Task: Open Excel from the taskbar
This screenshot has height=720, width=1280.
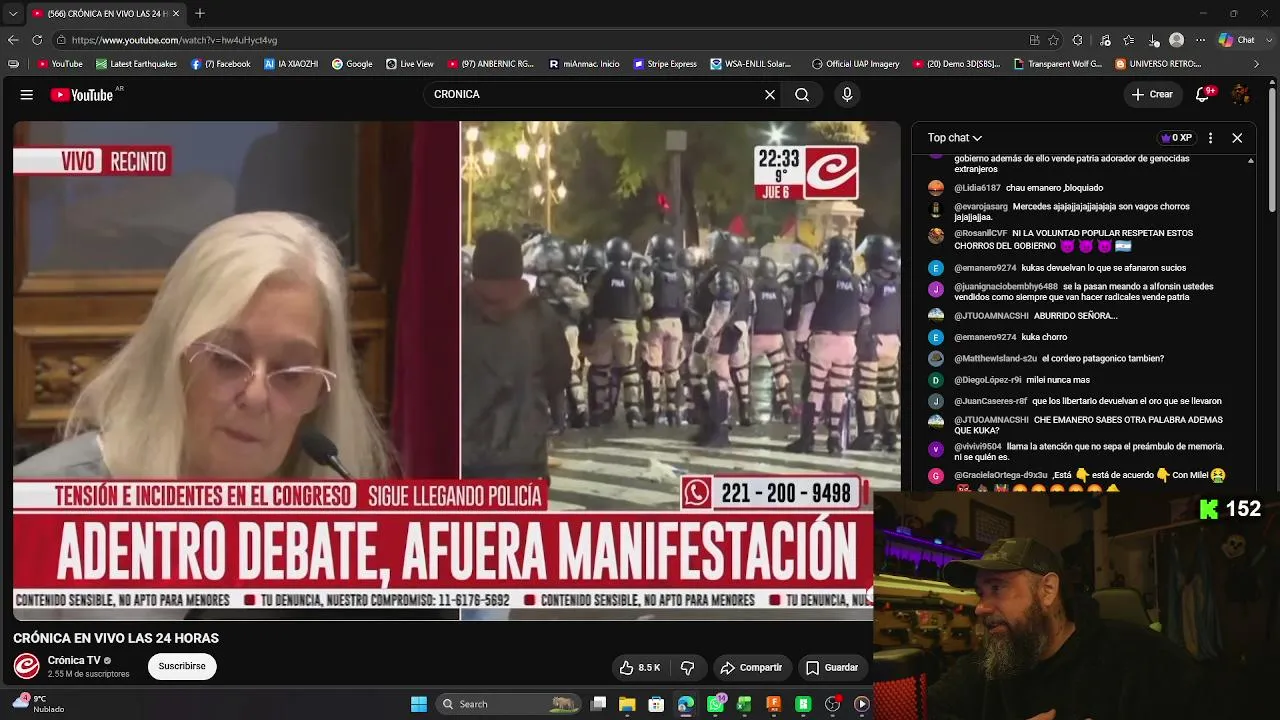Action: (744, 704)
